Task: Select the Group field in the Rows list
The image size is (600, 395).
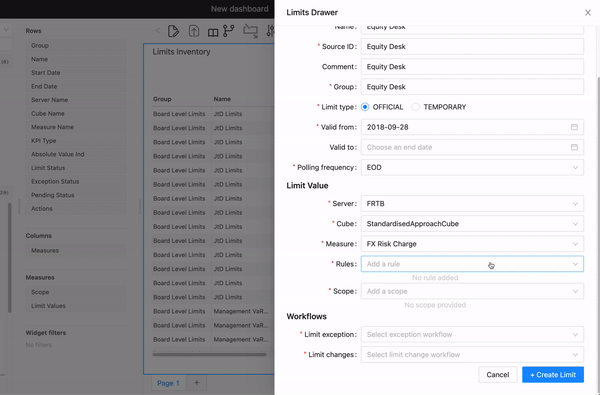Action: tap(76, 46)
